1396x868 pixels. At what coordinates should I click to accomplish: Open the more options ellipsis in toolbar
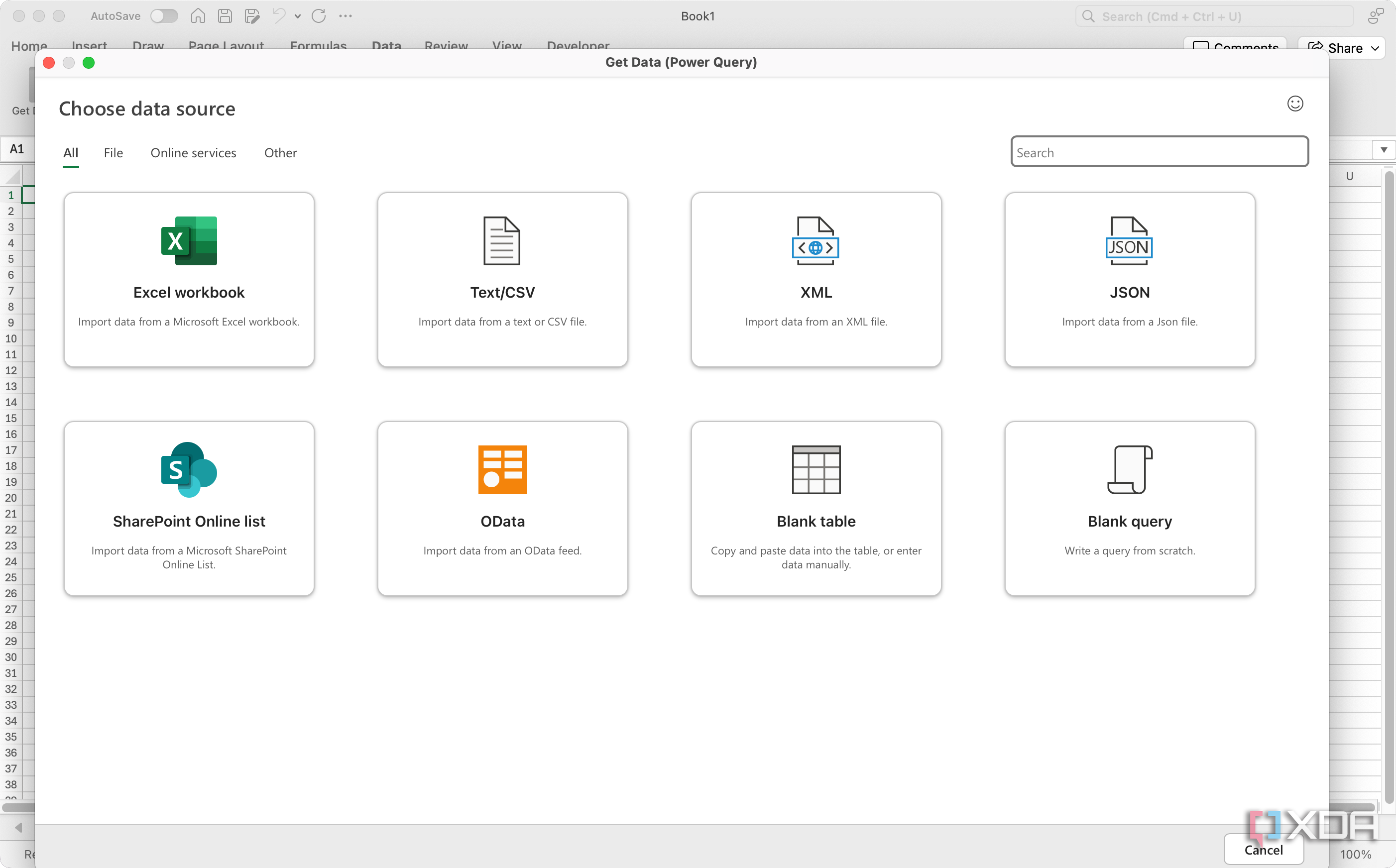[x=345, y=16]
